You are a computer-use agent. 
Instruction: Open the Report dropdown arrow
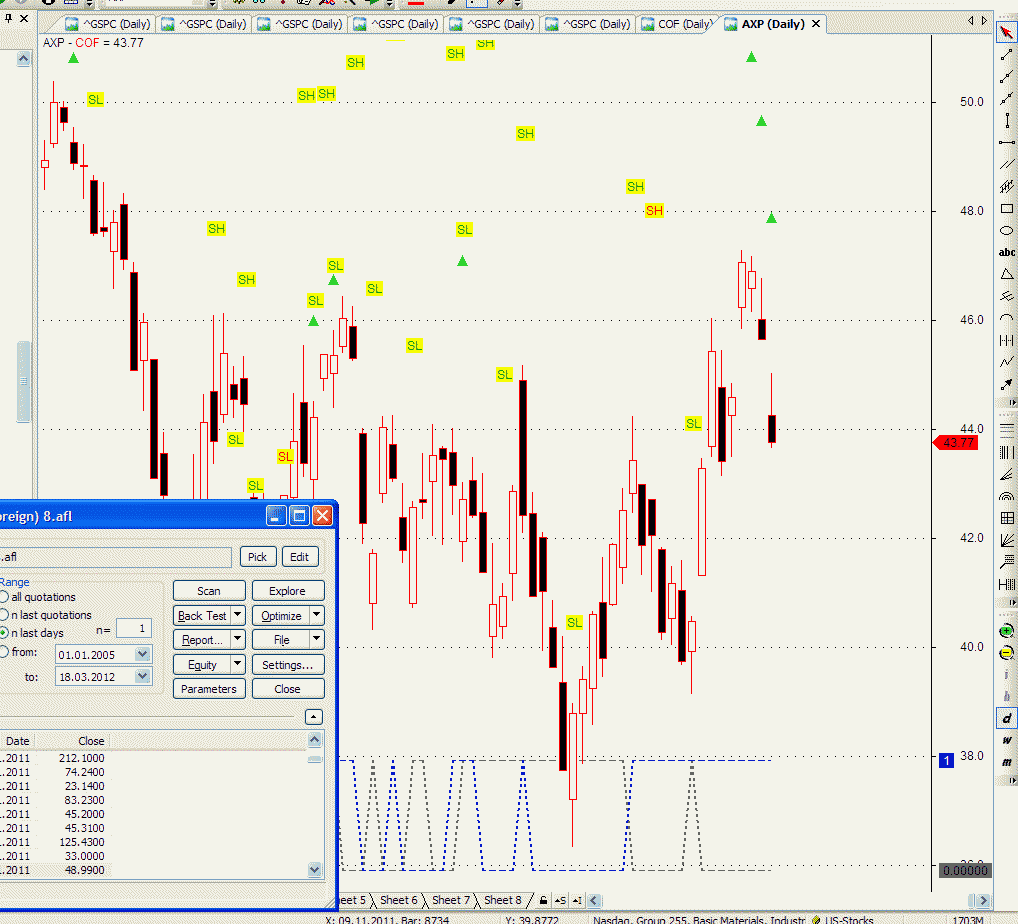[238, 639]
